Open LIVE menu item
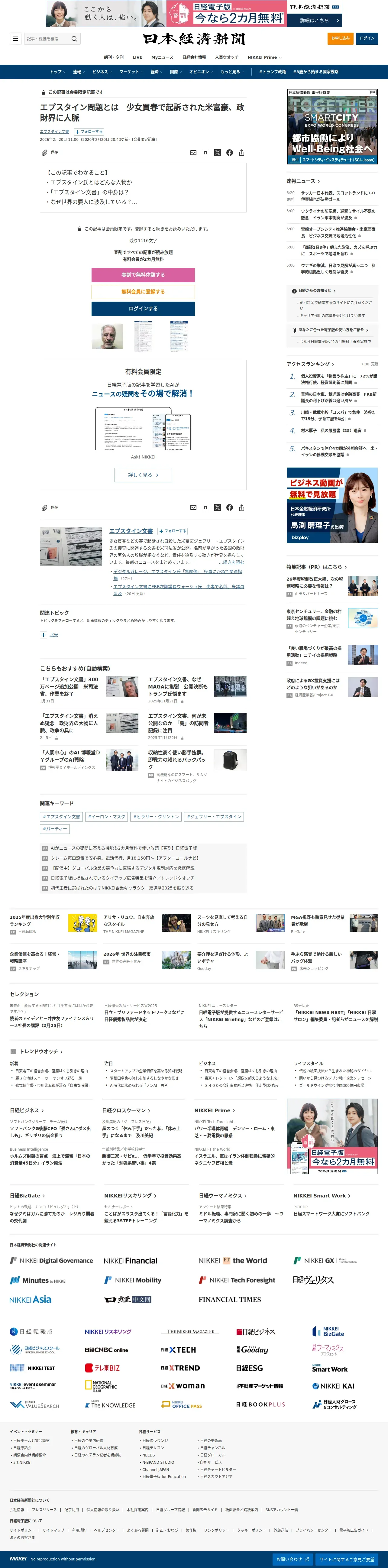 [x=137, y=57]
